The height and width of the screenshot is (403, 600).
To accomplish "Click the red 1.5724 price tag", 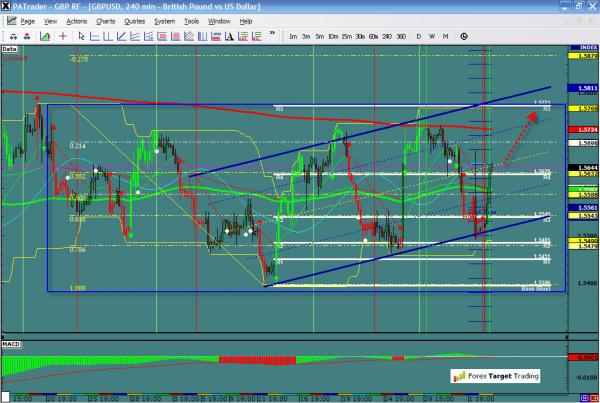I will (584, 130).
